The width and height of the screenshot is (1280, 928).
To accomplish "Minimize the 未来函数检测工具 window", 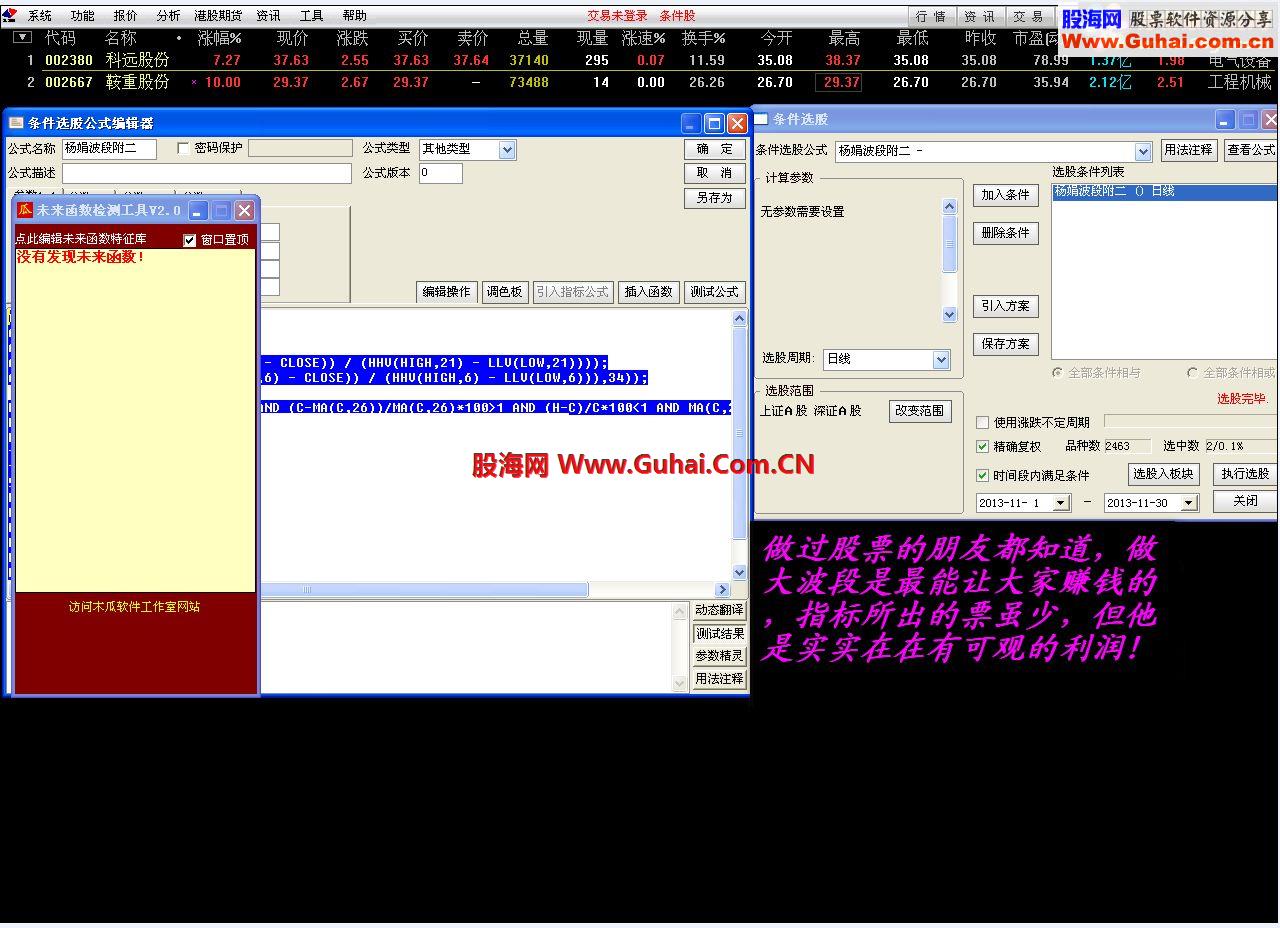I will click(x=198, y=211).
